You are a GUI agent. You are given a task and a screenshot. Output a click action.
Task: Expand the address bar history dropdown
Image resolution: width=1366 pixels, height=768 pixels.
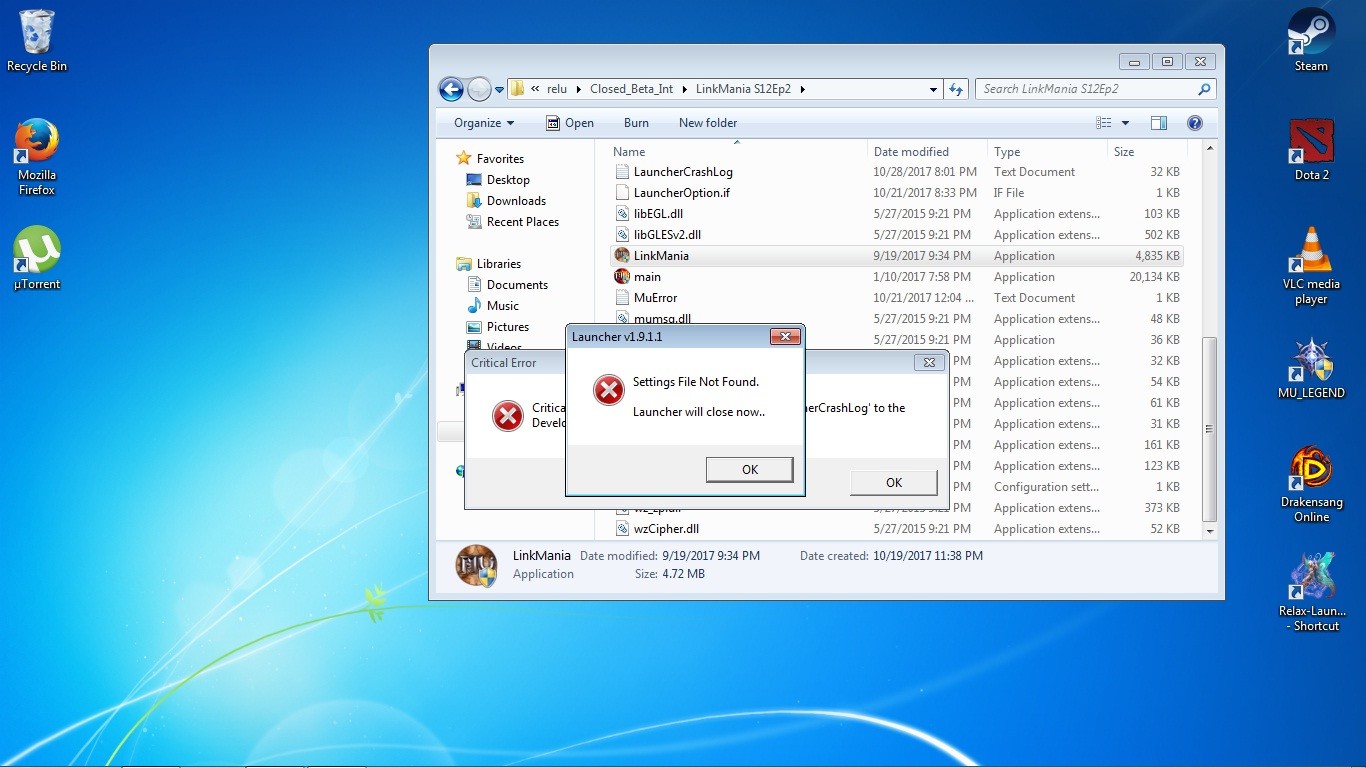pyautogui.click(x=933, y=89)
